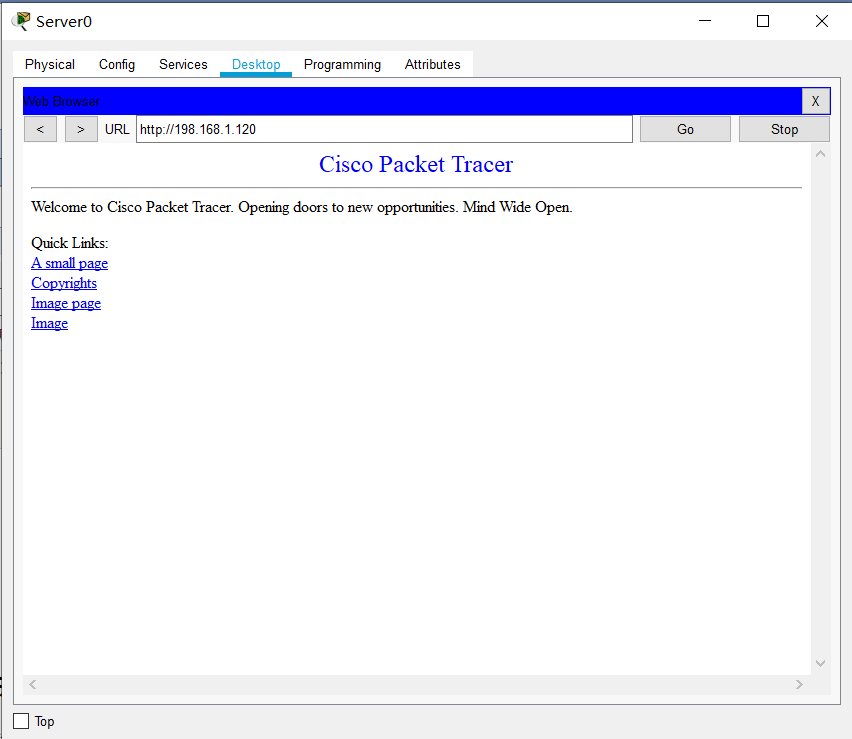Stop page loading with Stop button
This screenshot has height=739, width=852.
(784, 129)
